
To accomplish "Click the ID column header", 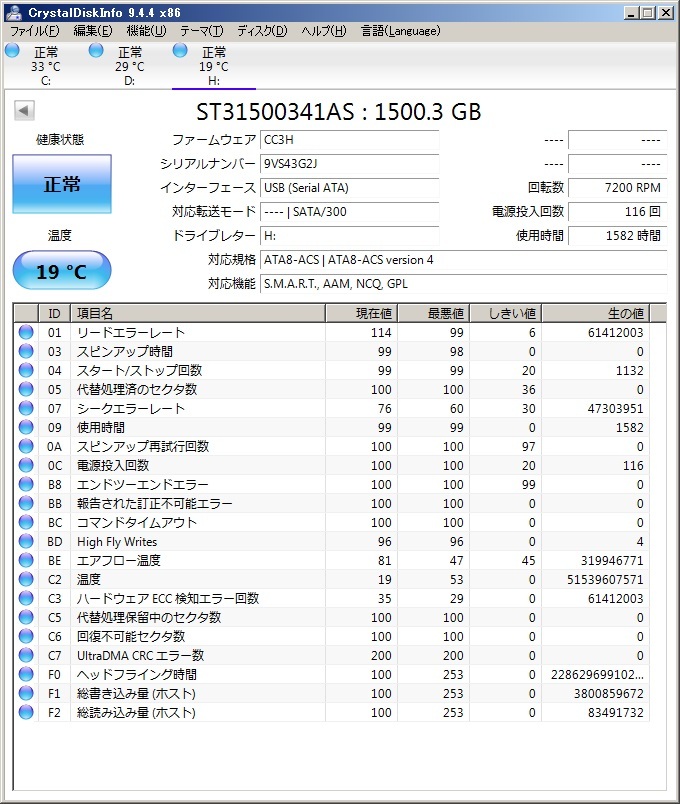I will point(54,313).
